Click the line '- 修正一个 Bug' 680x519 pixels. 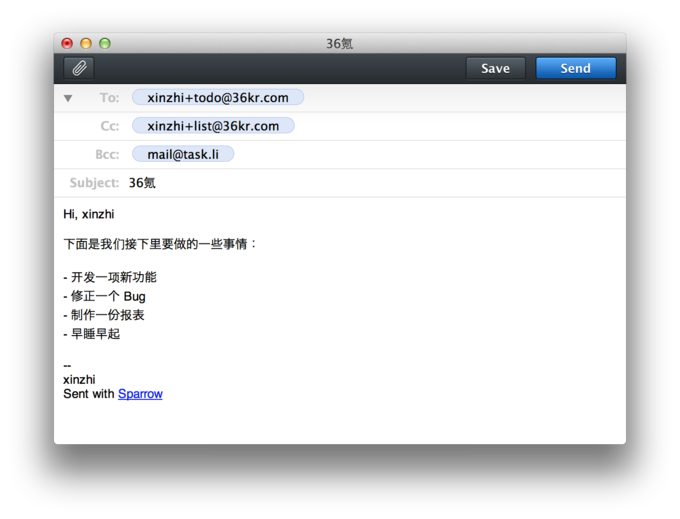click(104, 296)
